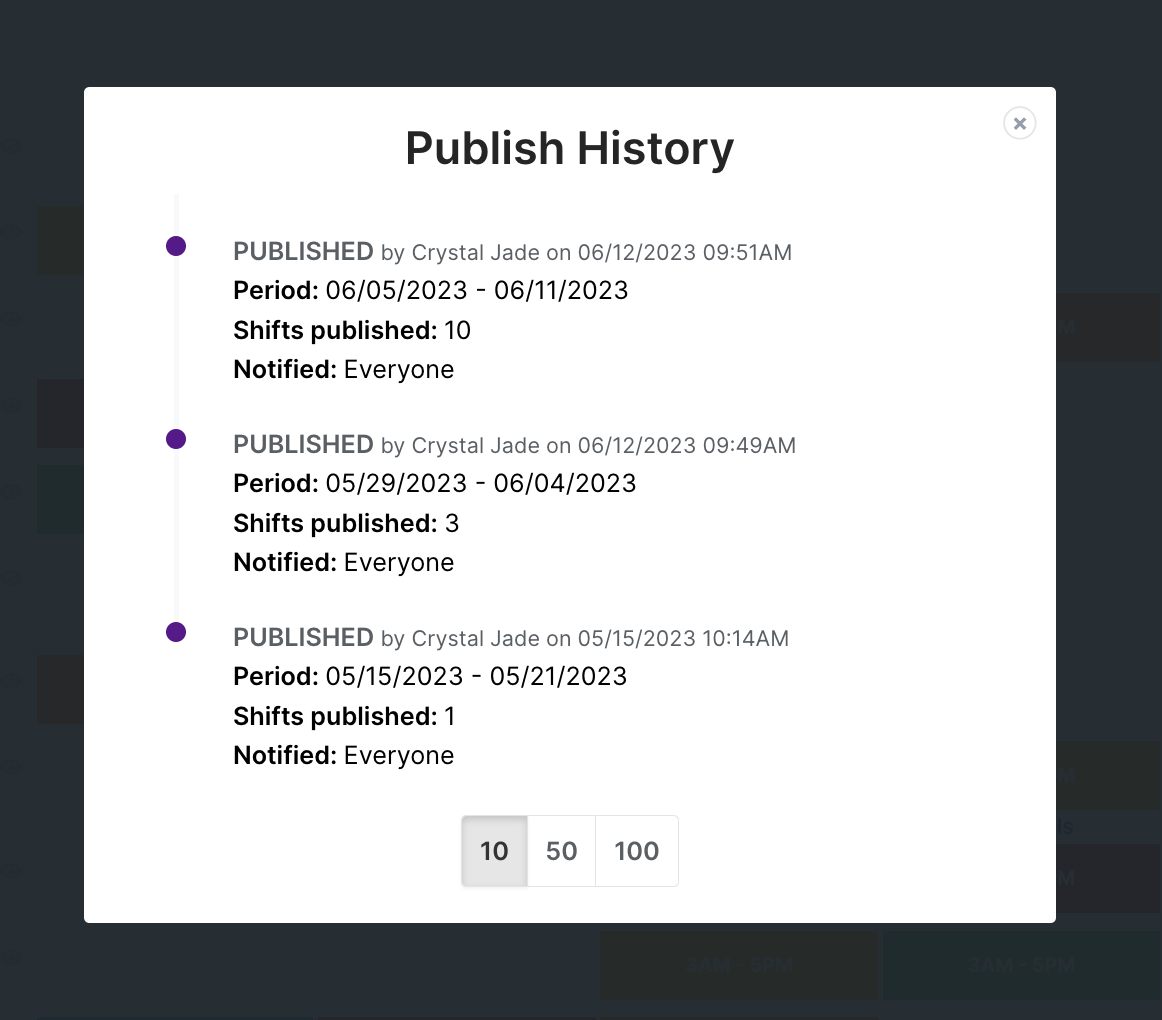Image resolution: width=1162 pixels, height=1020 pixels.
Task: Switch page size to 50
Action: click(x=561, y=851)
